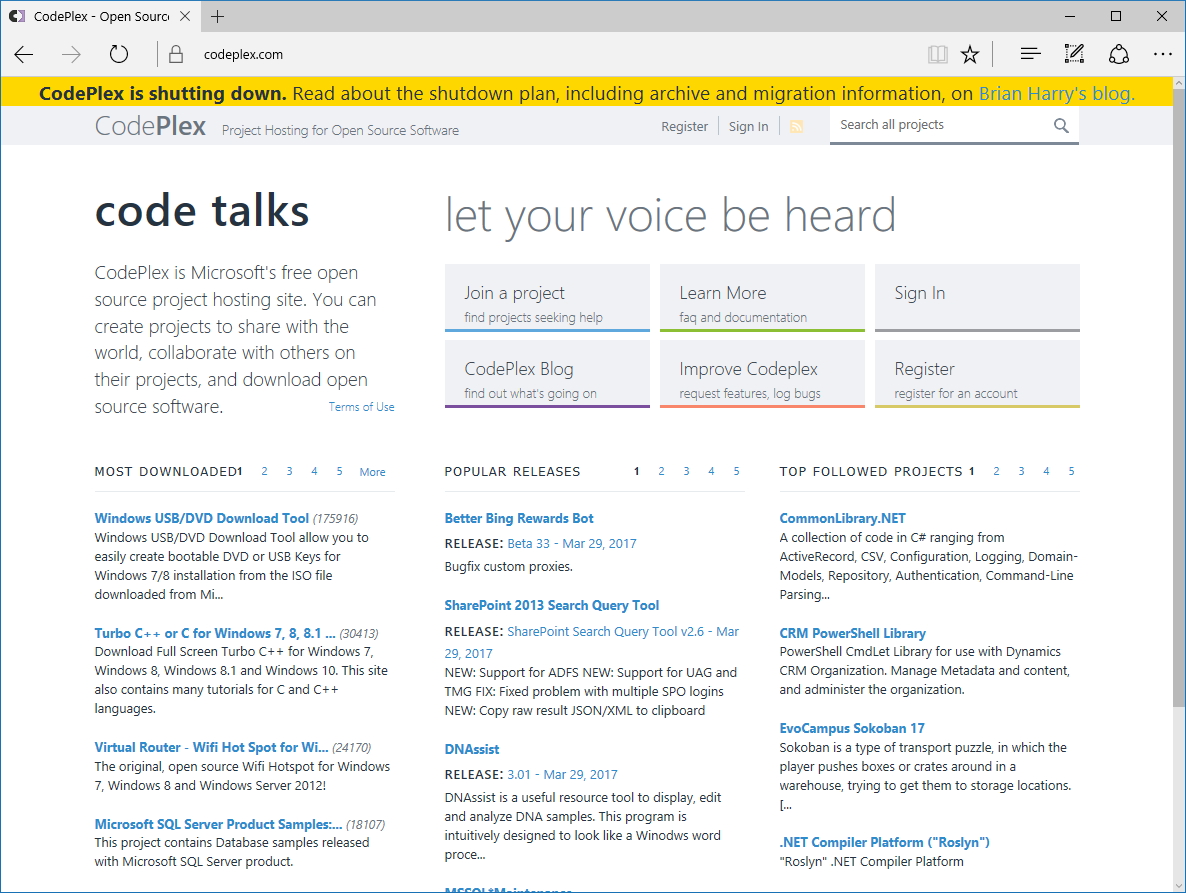
Task: Click the orange RSS feed icon
Action: (796, 126)
